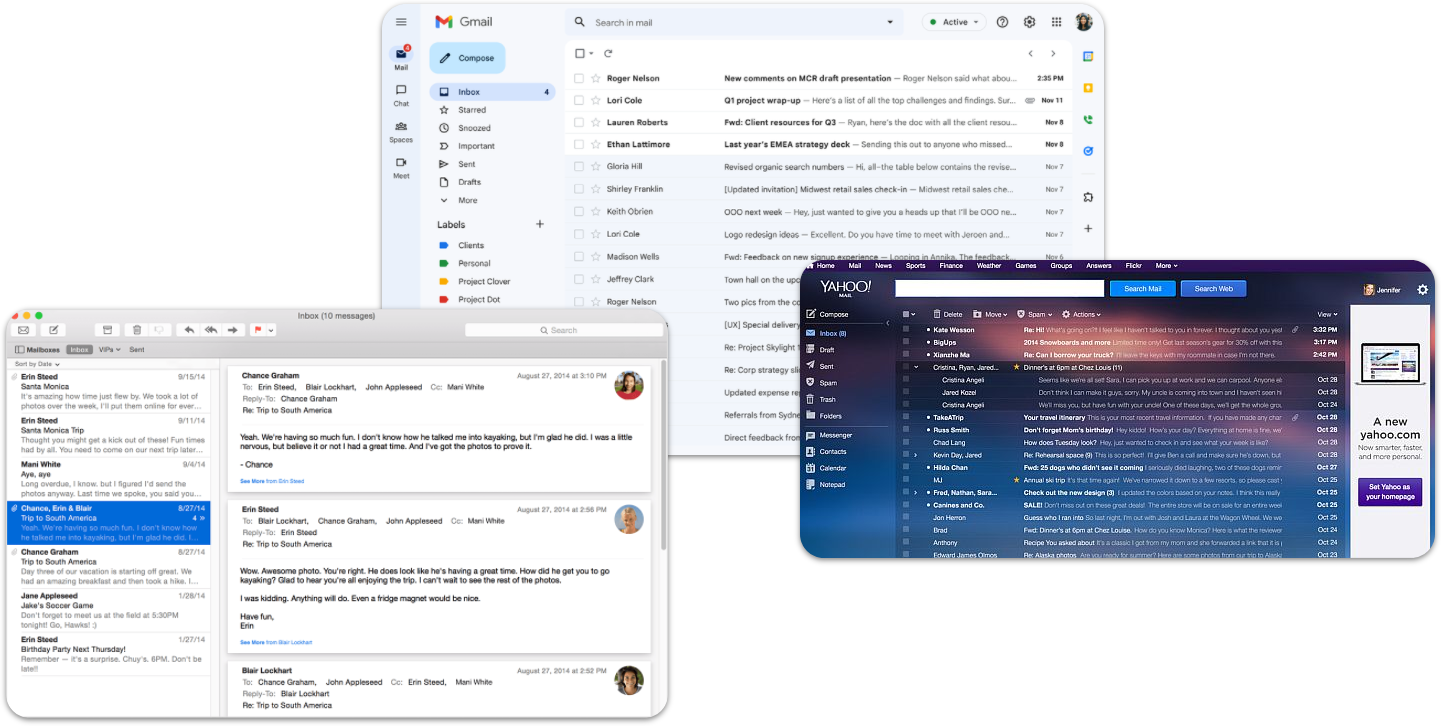Click the Search in mail field in Gmail
1441x726 pixels.
point(735,22)
